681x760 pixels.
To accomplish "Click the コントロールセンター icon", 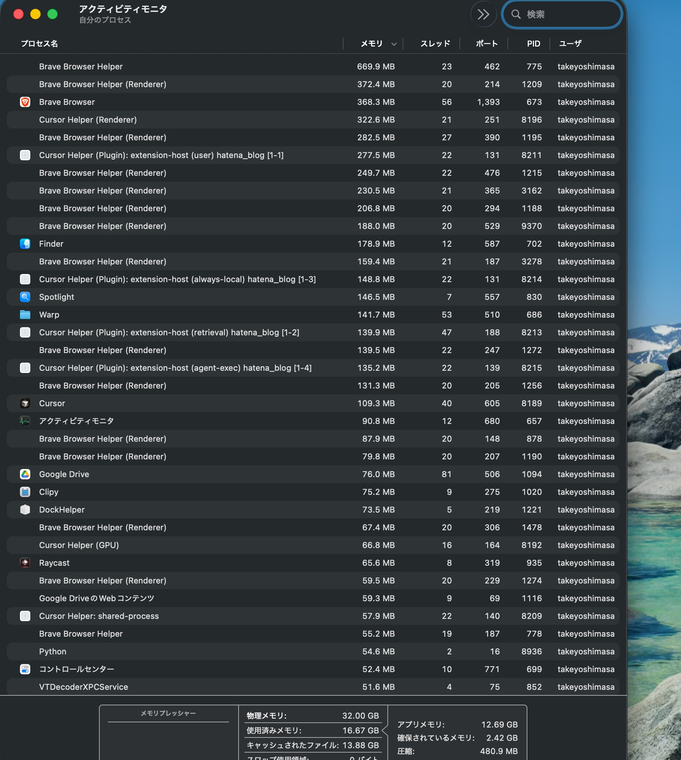I will point(25,669).
